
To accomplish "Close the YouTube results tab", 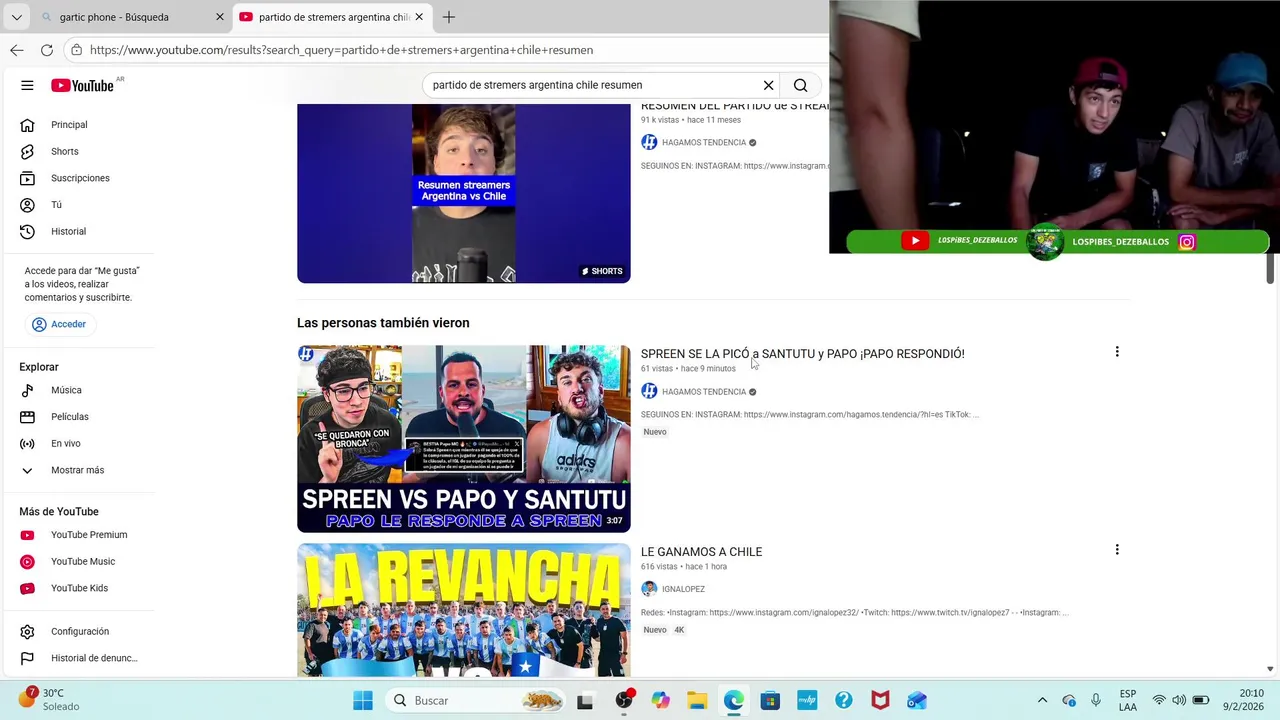I will pyautogui.click(x=419, y=17).
